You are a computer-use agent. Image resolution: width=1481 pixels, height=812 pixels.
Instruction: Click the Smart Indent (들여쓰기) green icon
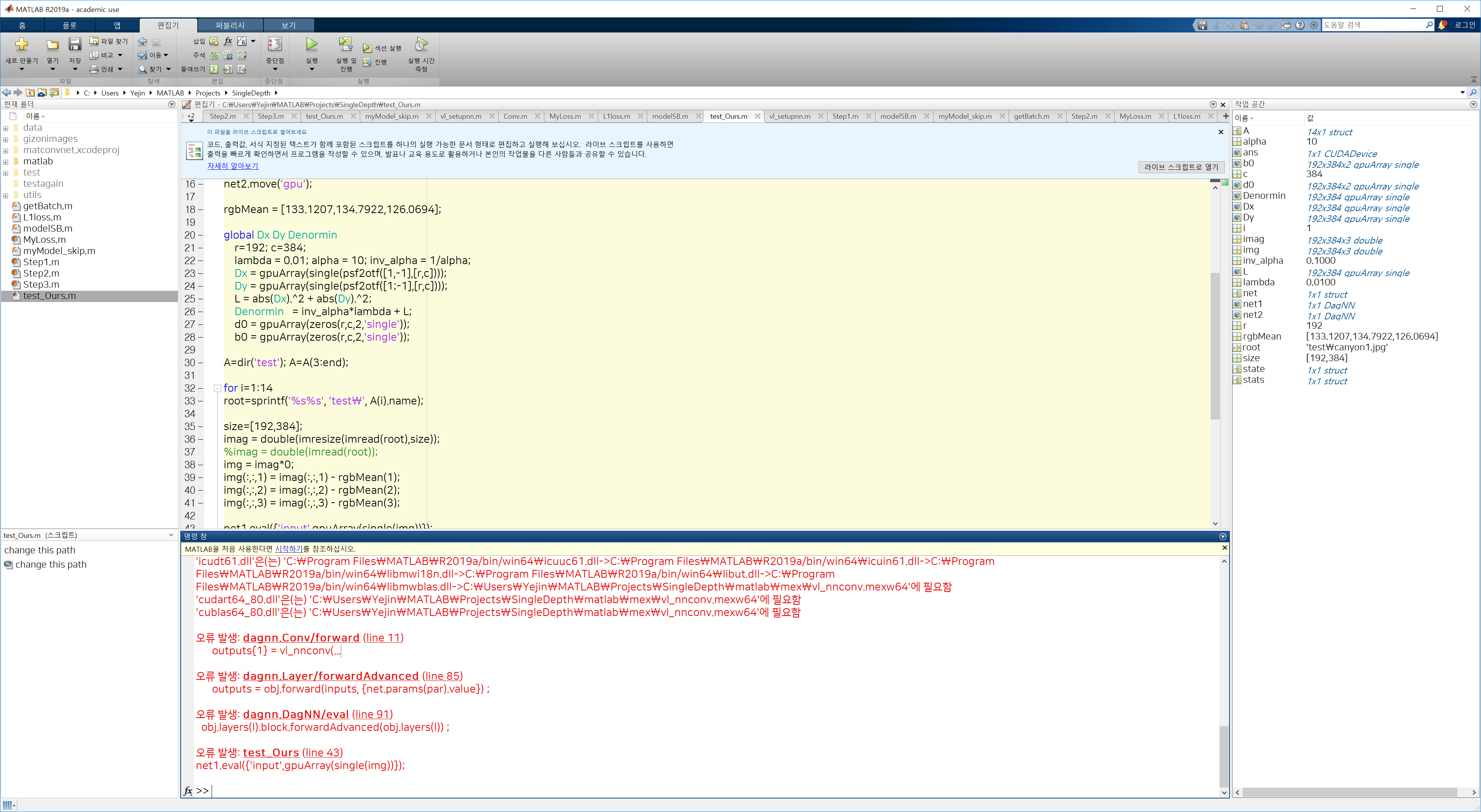[214, 69]
